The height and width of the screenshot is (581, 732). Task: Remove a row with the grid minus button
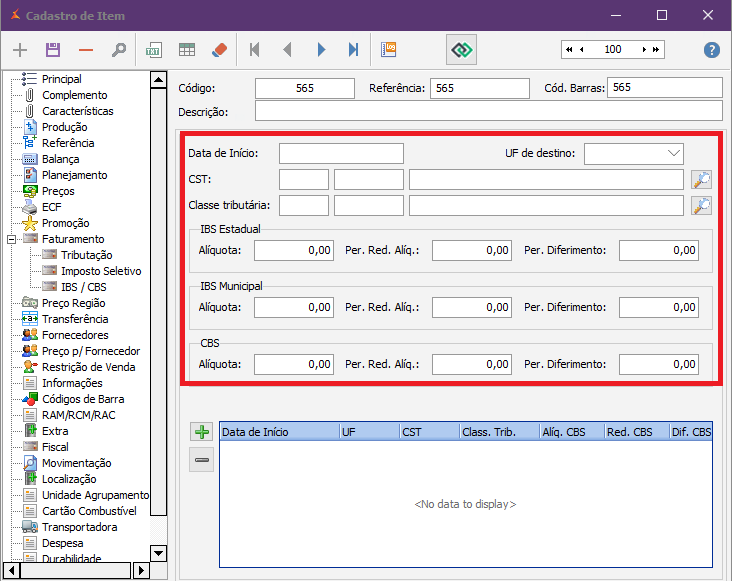202,460
